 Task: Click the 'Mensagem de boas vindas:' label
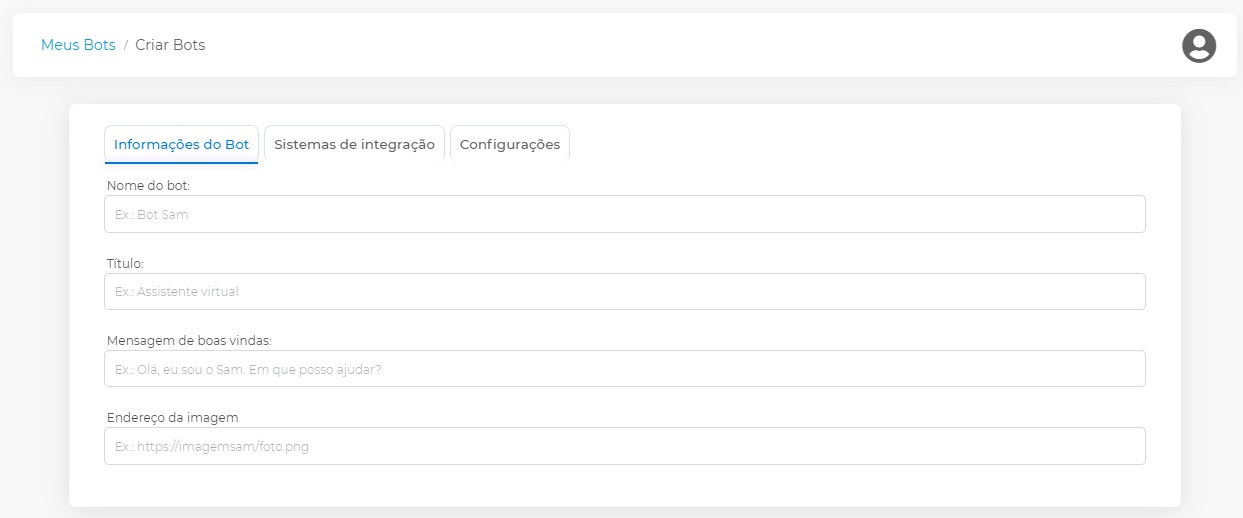(182, 340)
